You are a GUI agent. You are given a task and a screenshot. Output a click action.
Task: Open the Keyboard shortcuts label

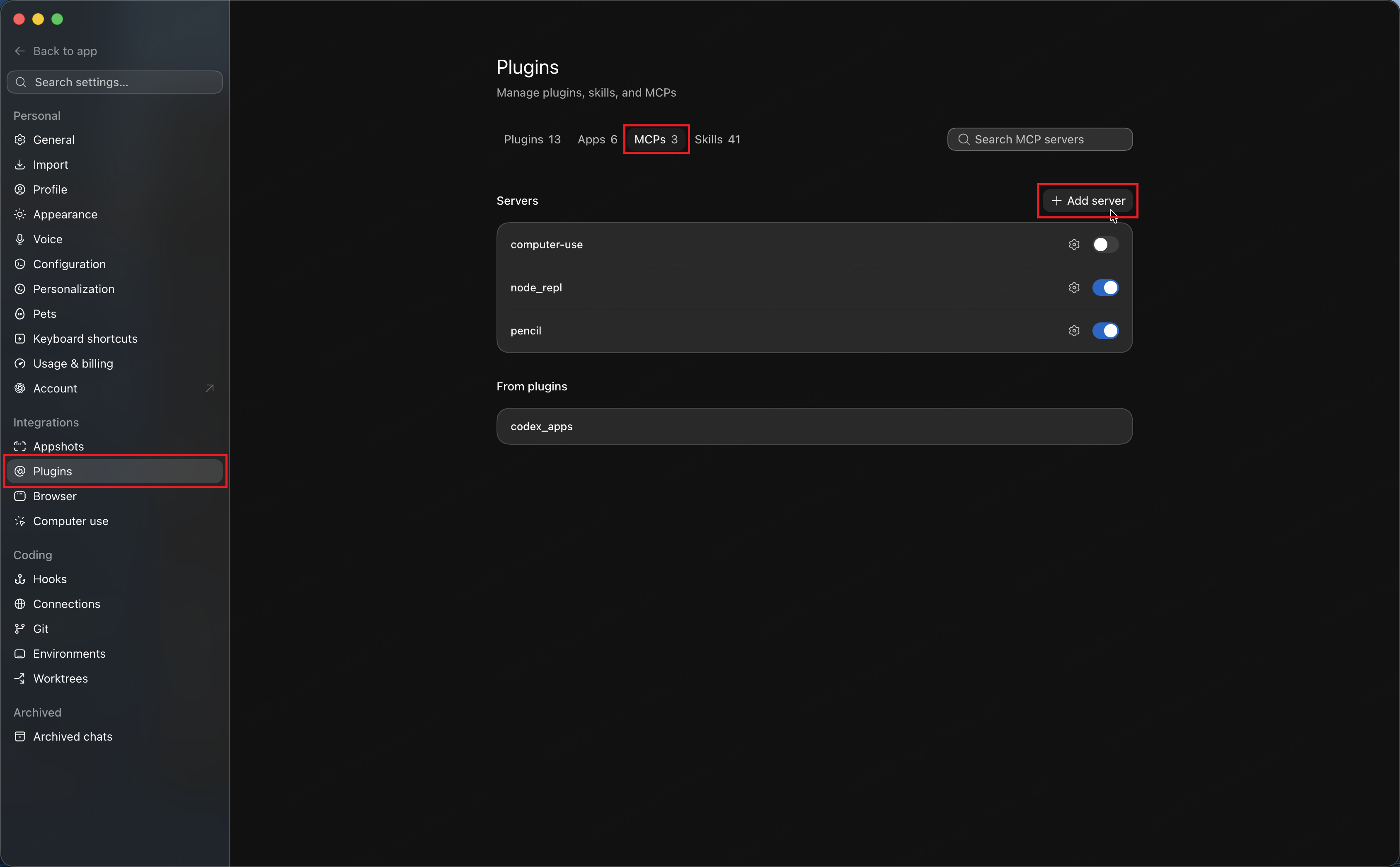(x=85, y=338)
